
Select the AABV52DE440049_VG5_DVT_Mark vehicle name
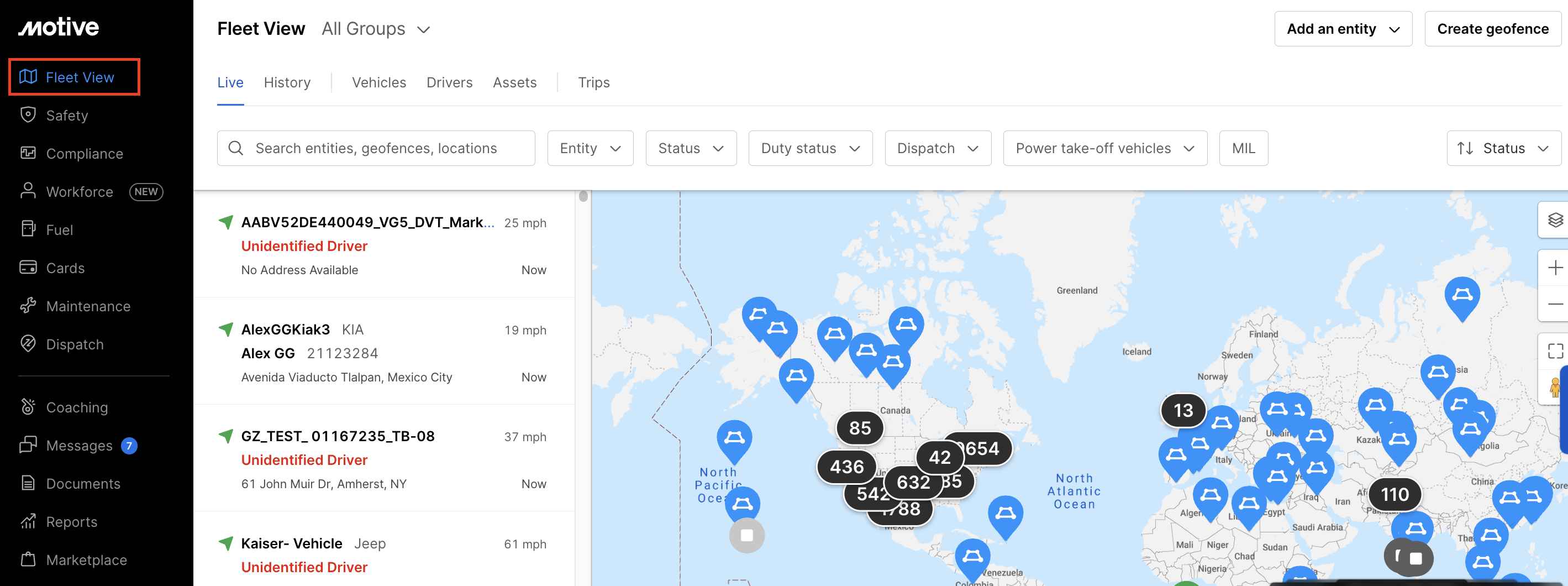click(367, 222)
